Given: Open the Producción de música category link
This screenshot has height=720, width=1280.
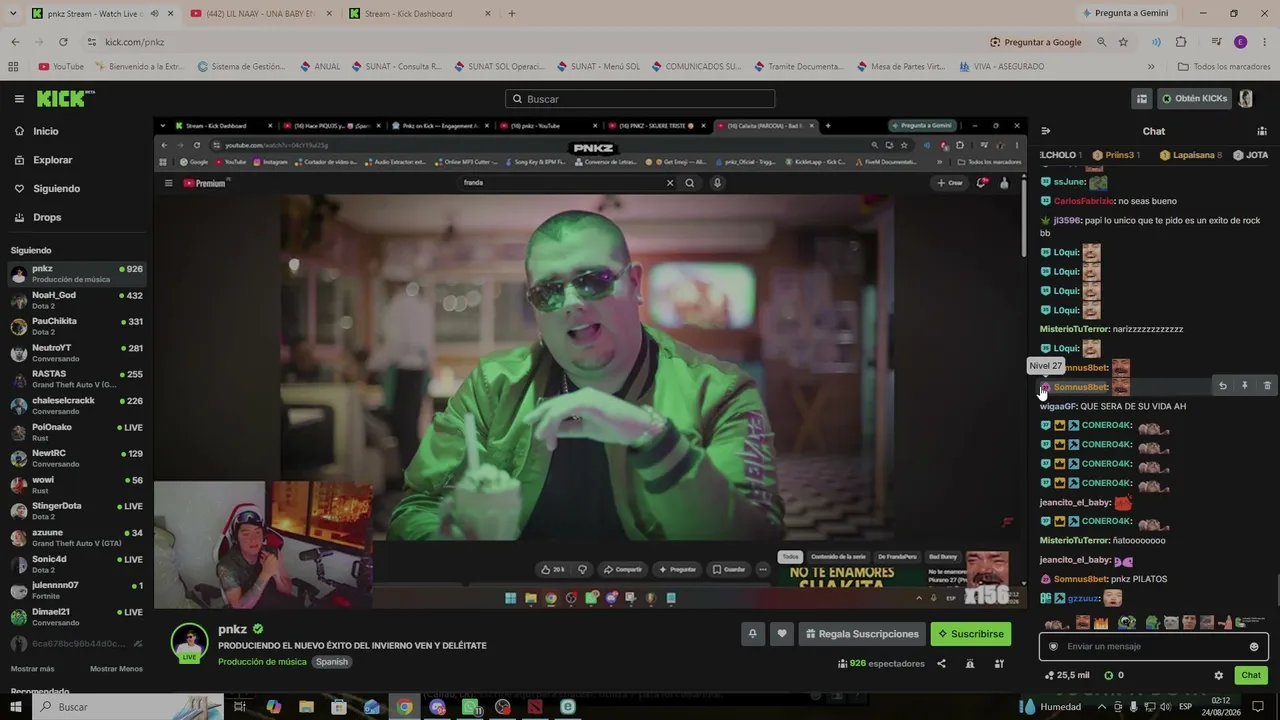Looking at the screenshot, I should [x=262, y=662].
